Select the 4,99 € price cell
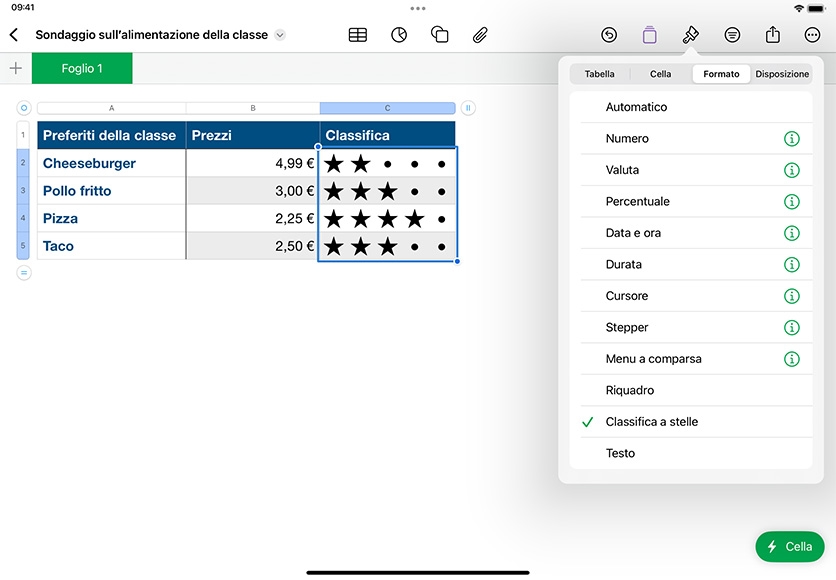This screenshot has width=836, height=580. [253, 163]
